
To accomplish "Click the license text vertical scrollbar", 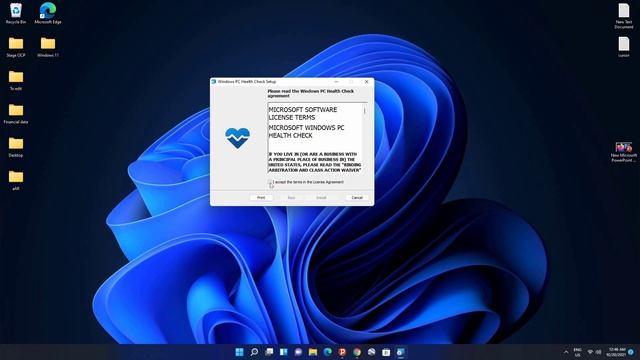I will tap(364, 138).
